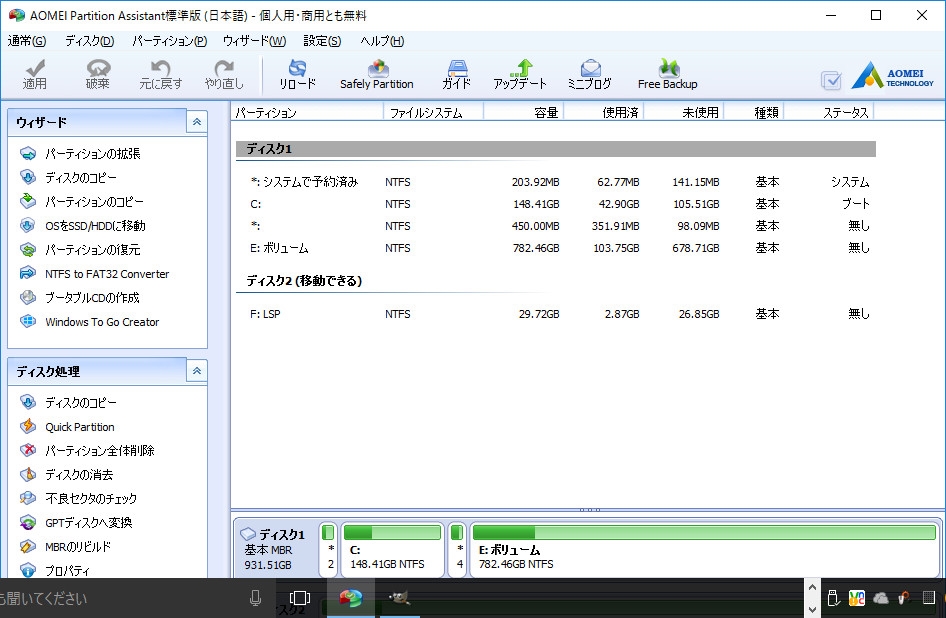946x618 pixels.
Task: Click the 破棄 (Discard) toolbar icon
Action: (x=98, y=75)
